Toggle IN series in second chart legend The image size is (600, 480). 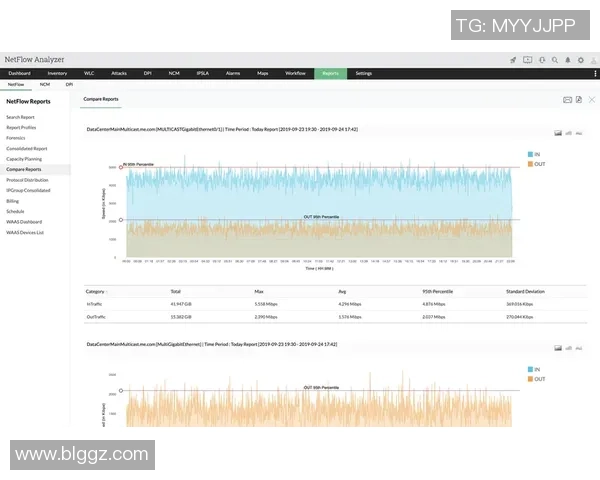tap(535, 370)
